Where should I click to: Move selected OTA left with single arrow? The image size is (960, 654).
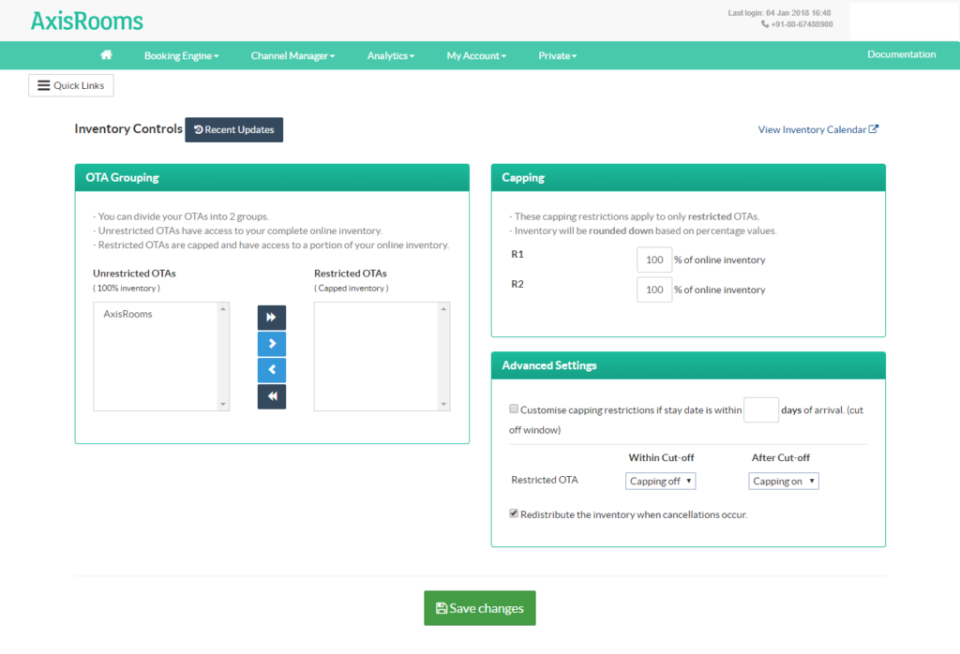(272, 370)
